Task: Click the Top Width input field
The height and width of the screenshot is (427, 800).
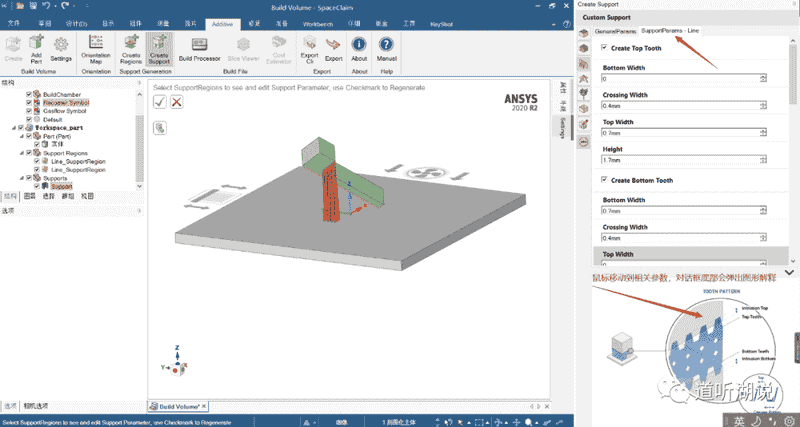Action: point(684,133)
